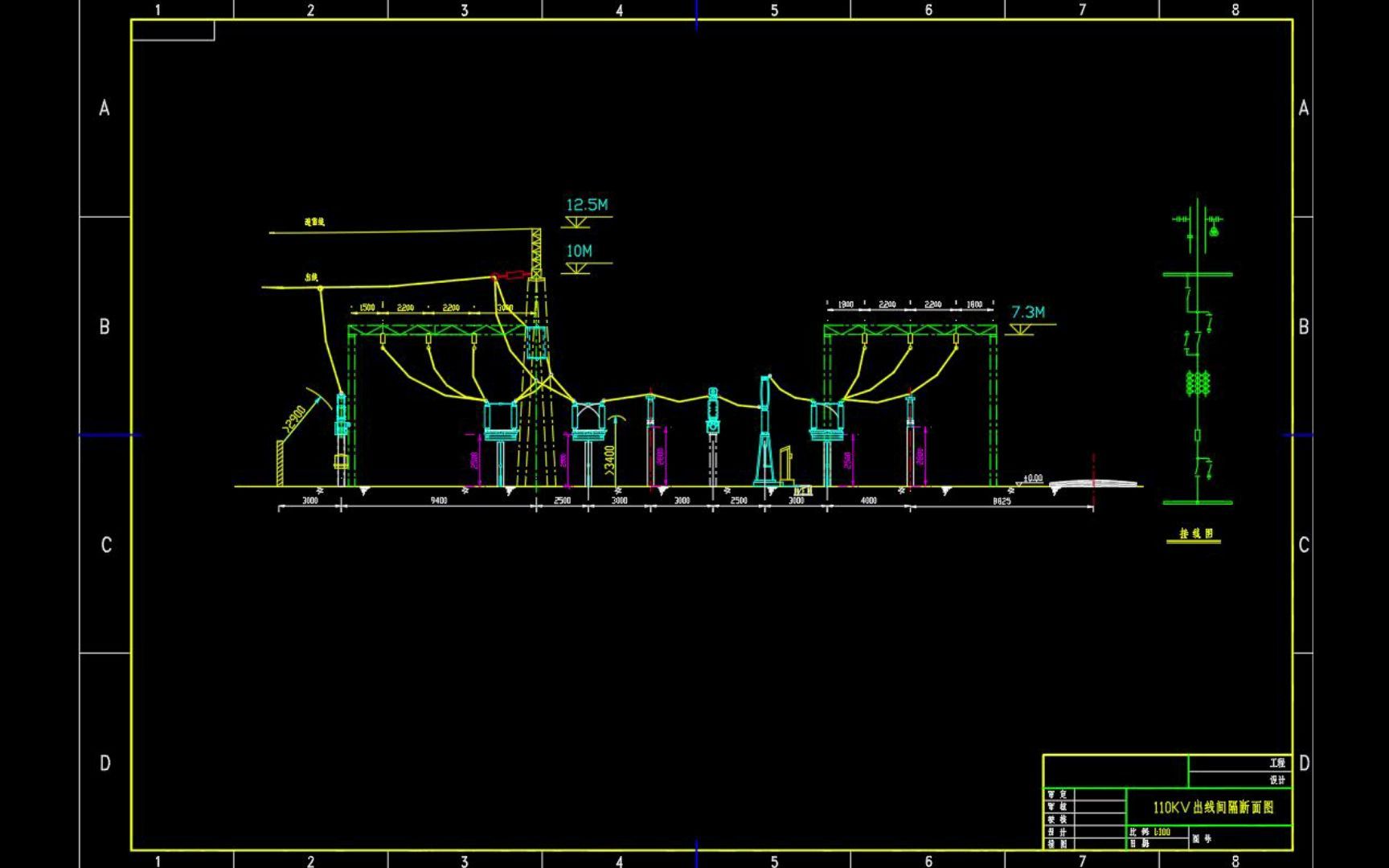Click the 图号 drawing number cell
The width and height of the screenshot is (1389, 868).
1239,838
